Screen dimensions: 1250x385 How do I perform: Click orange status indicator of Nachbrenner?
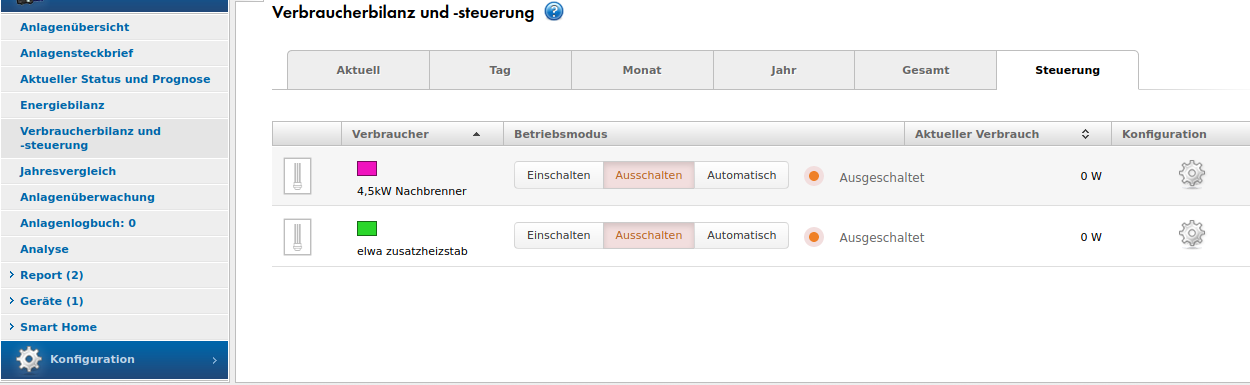tap(814, 176)
